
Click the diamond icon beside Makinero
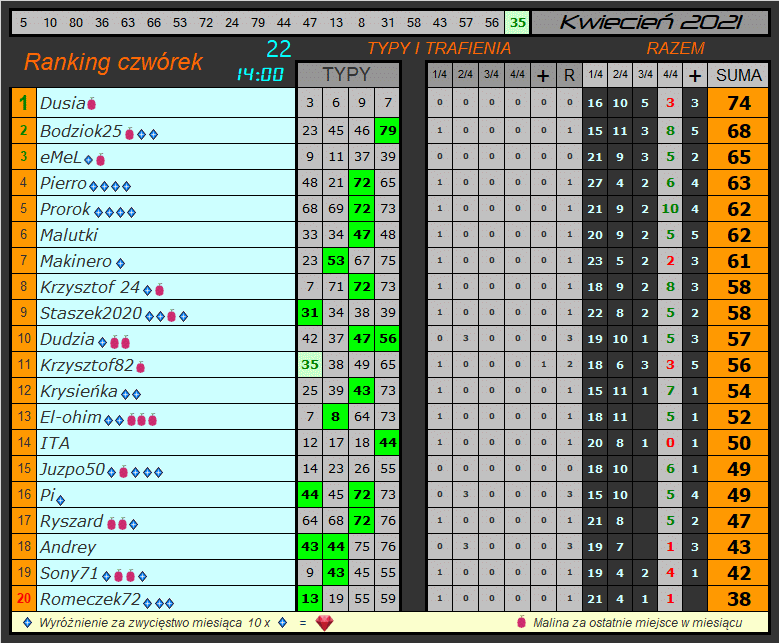(120, 263)
